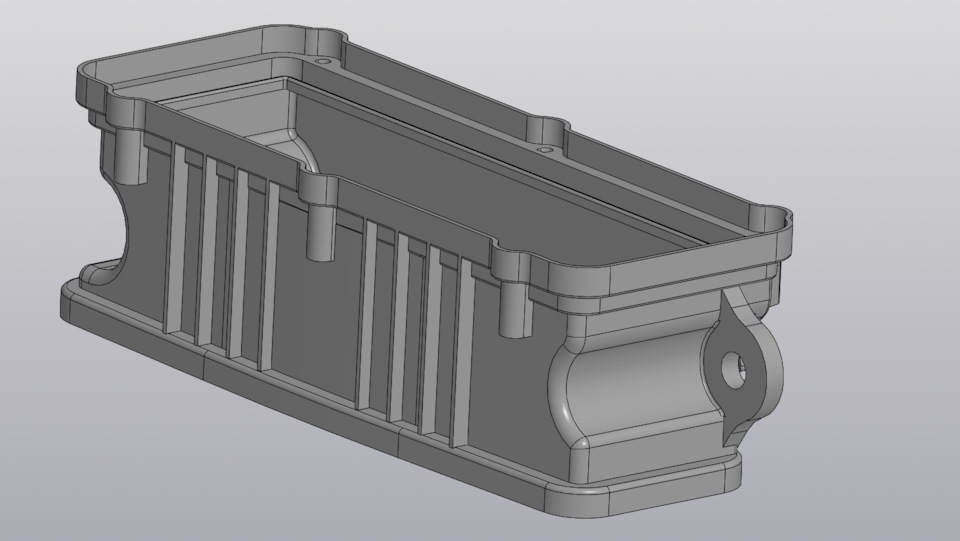Click the left screw hole on rear flange
This screenshot has height=541, width=960.
323,62
